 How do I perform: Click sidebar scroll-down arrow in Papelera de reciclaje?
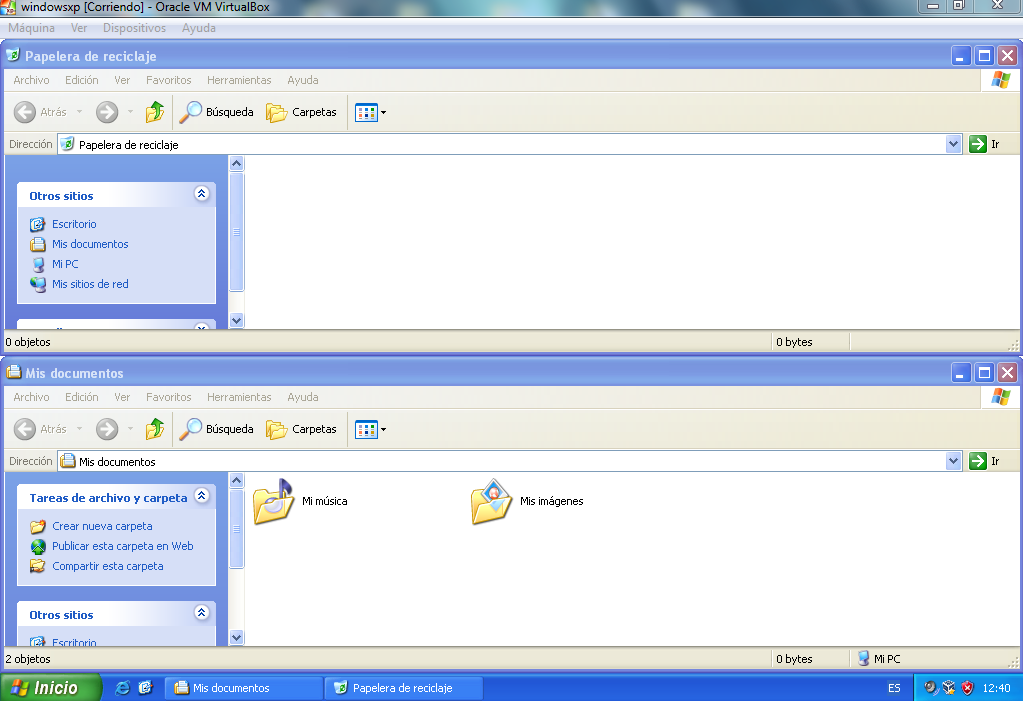point(237,320)
